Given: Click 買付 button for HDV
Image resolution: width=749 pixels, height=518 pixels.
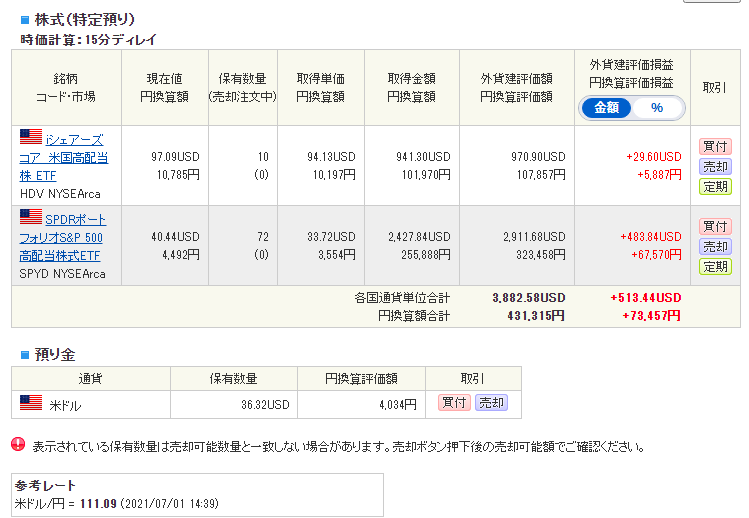Looking at the screenshot, I should (x=715, y=146).
